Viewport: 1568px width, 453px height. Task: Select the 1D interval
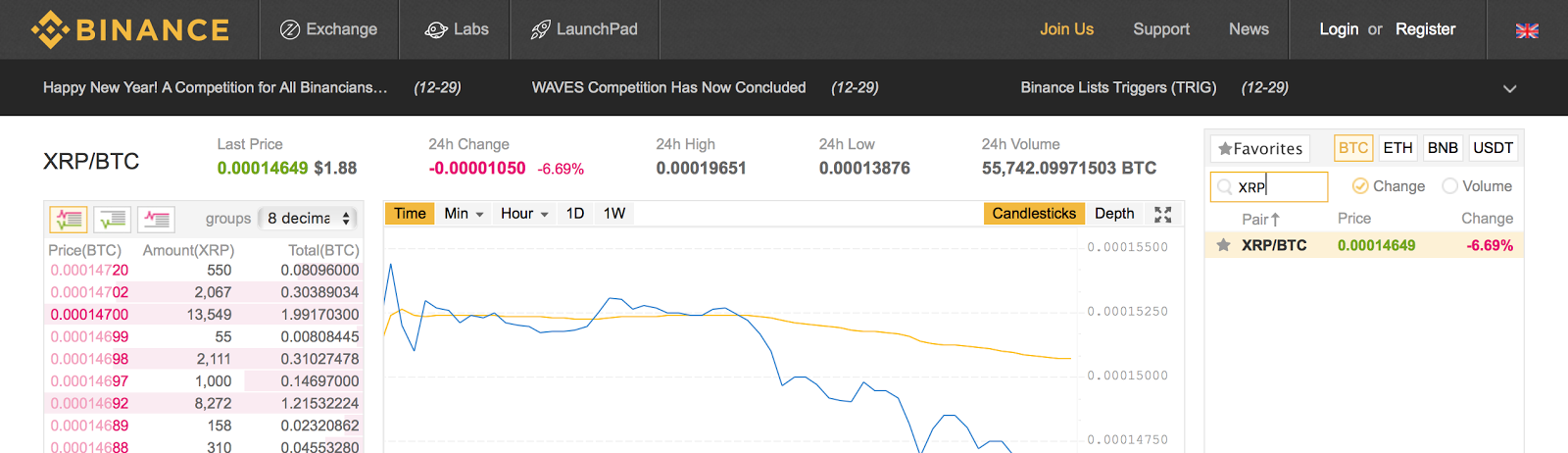(x=575, y=213)
